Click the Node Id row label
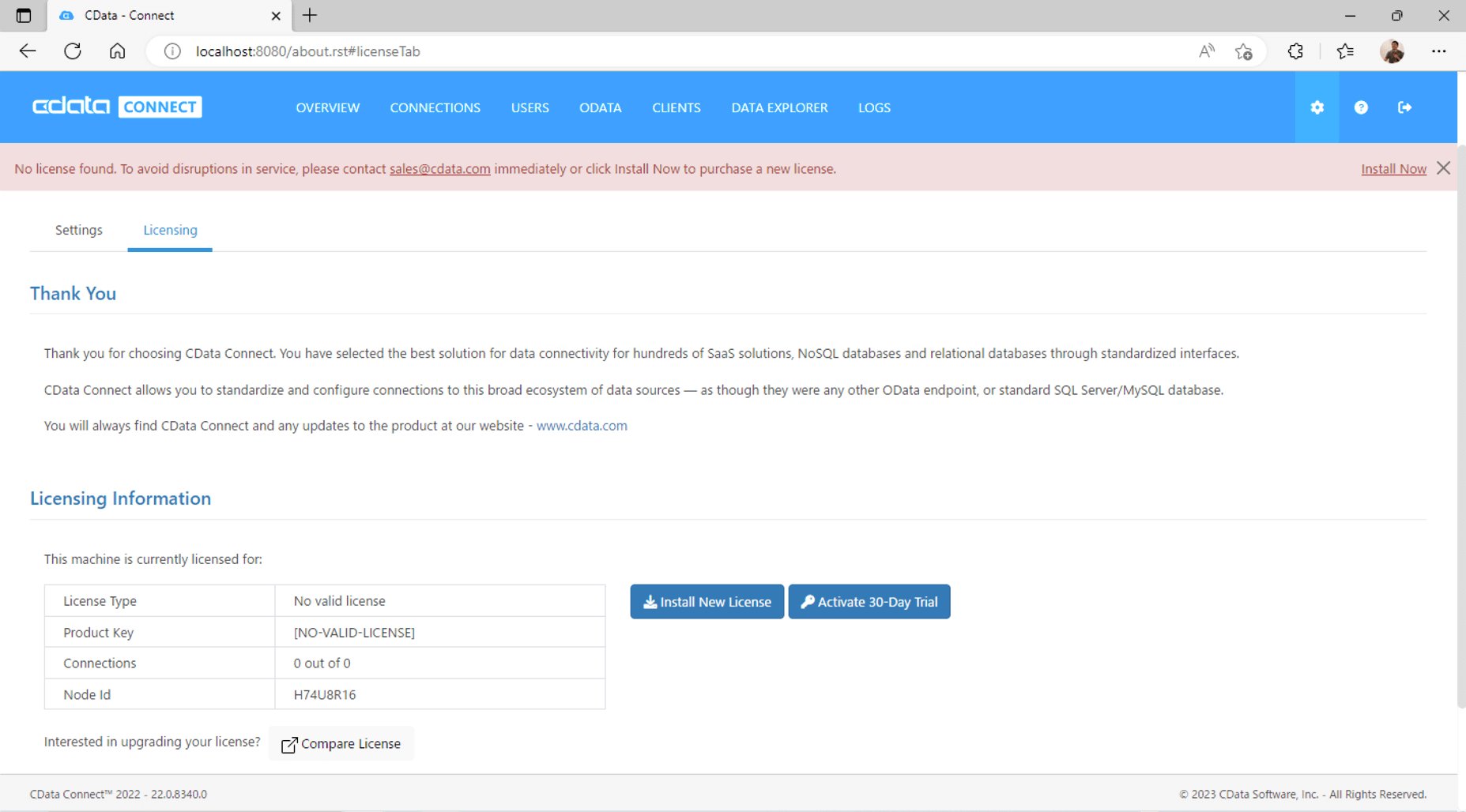This screenshot has height=812, width=1466. (x=87, y=695)
